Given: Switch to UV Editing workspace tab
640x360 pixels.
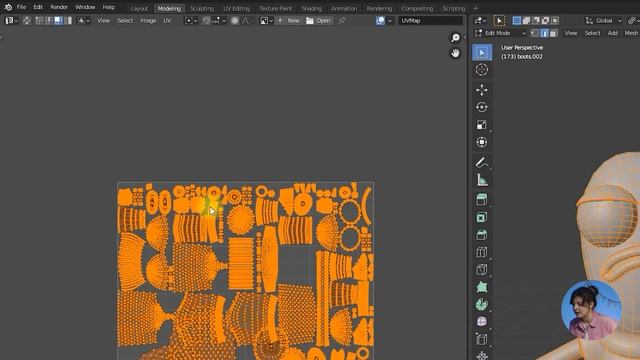Looking at the screenshot, I should 236,8.
